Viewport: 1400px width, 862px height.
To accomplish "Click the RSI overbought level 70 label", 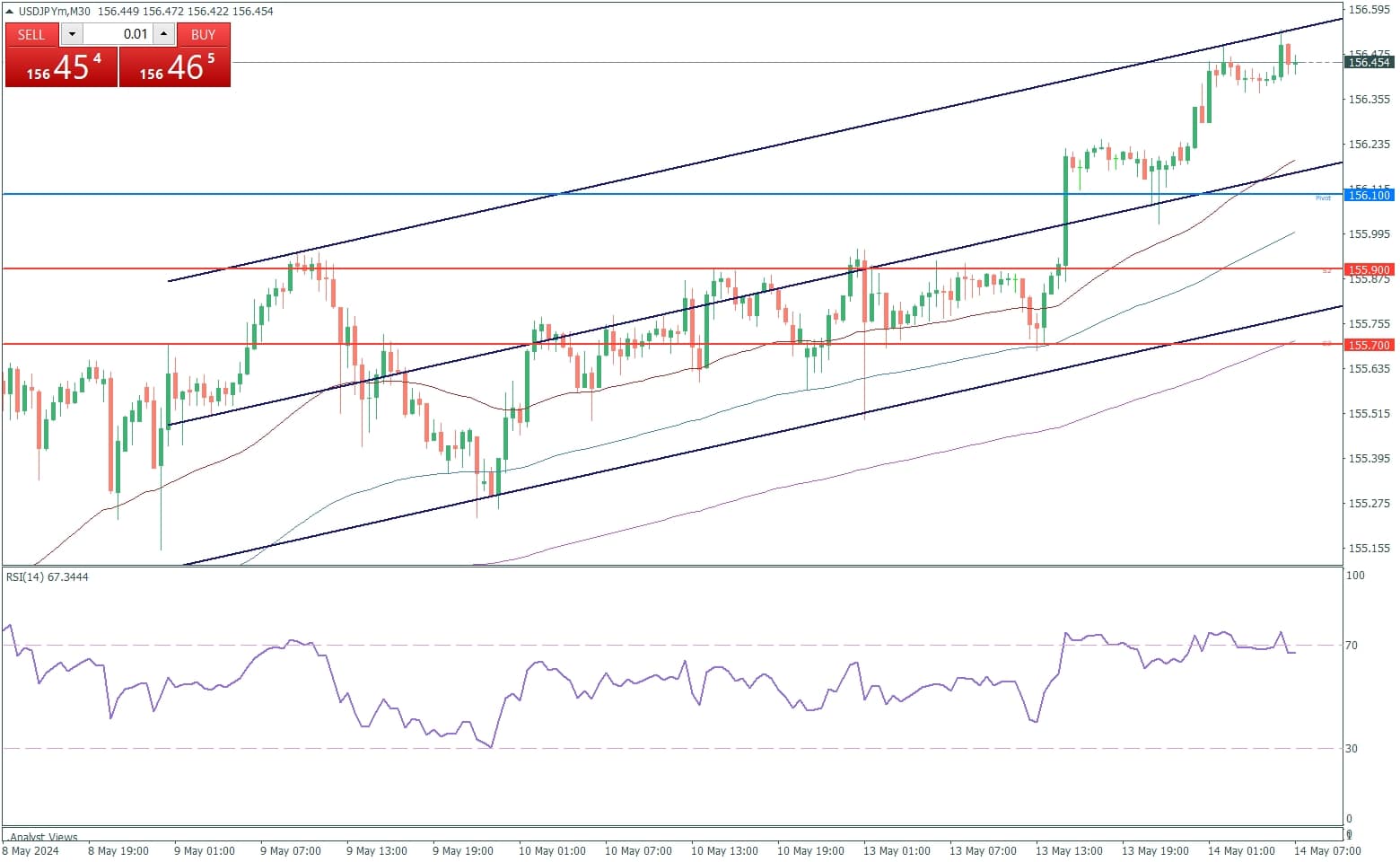I will 1352,646.
